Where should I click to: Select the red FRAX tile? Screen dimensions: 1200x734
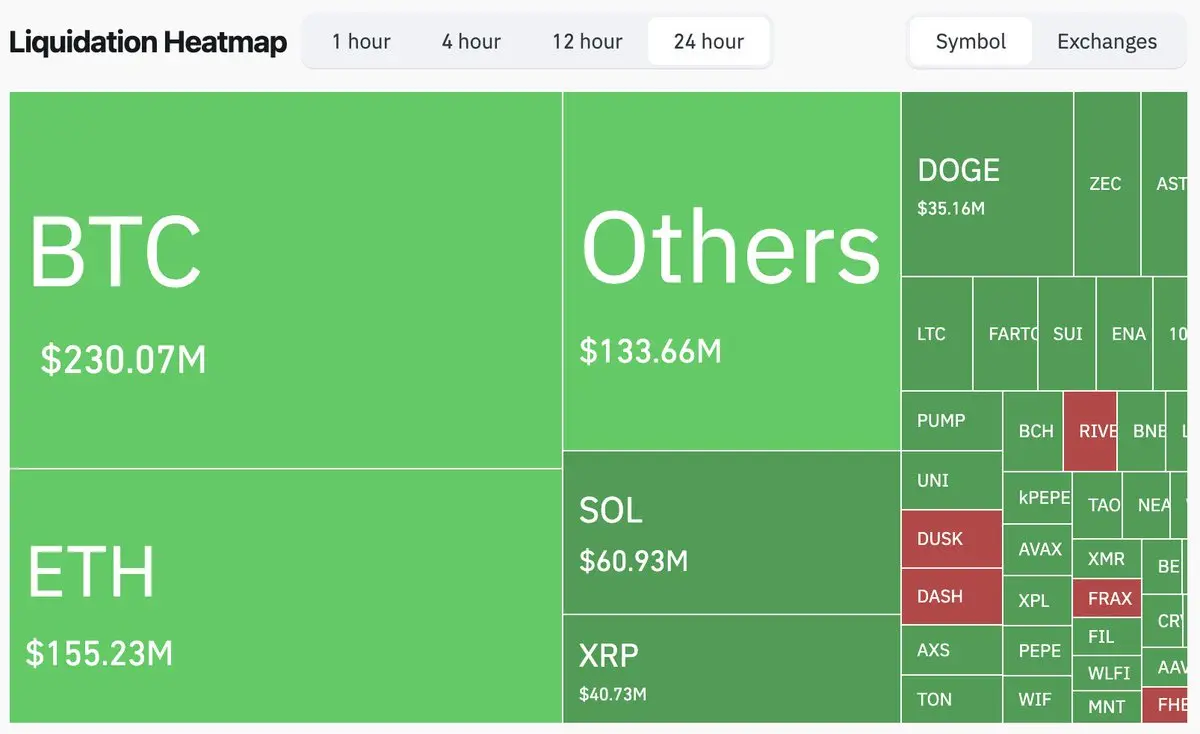click(x=1107, y=598)
